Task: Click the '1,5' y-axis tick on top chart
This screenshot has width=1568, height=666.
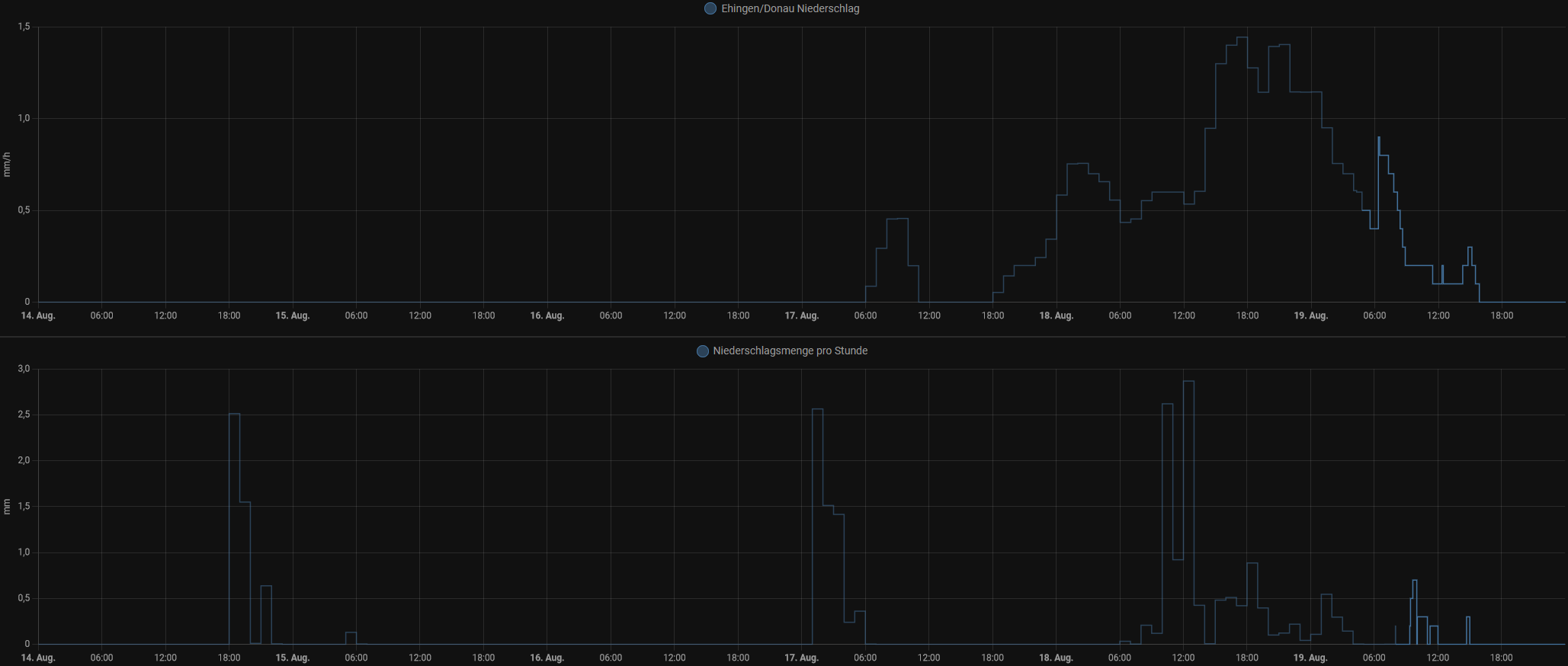Action: pyautogui.click(x=24, y=27)
